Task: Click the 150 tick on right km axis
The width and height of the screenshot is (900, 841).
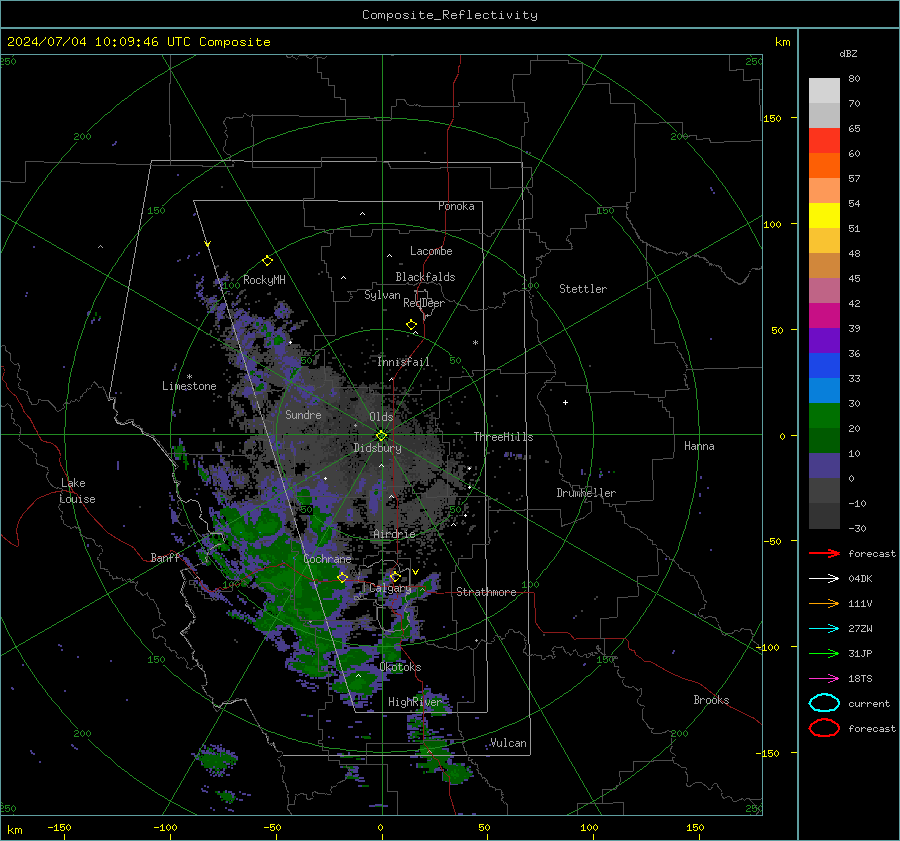Action: click(x=773, y=118)
